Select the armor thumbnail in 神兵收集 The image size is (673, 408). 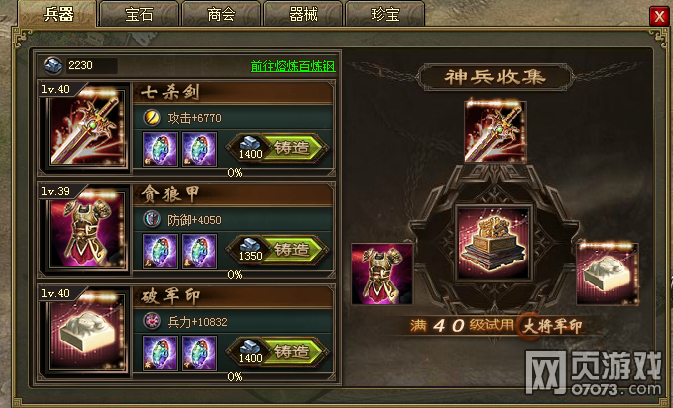coord(382,274)
